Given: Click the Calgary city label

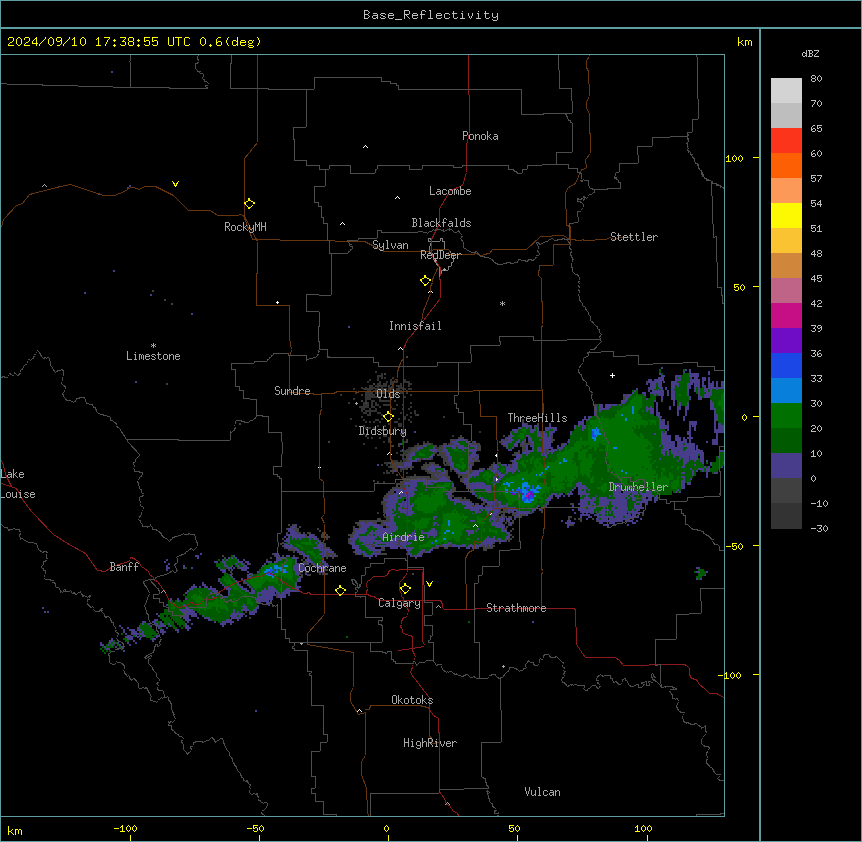Looking at the screenshot, I should click(x=399, y=603).
